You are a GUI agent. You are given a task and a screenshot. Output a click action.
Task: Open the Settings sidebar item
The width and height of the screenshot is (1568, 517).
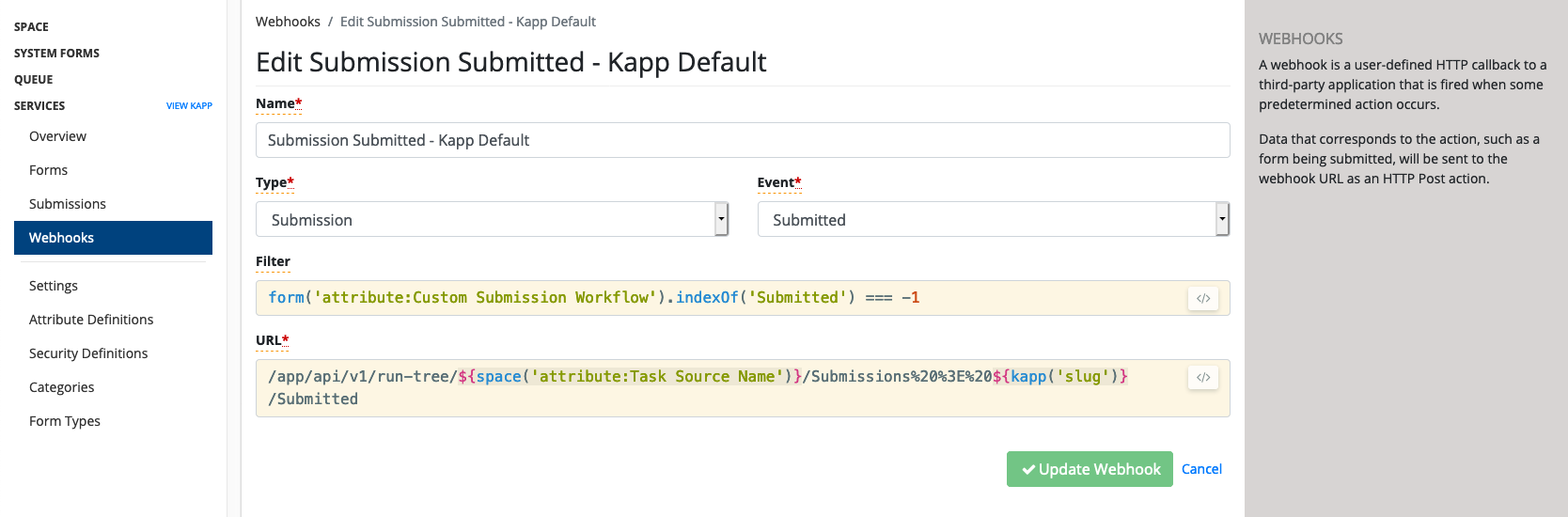click(54, 286)
